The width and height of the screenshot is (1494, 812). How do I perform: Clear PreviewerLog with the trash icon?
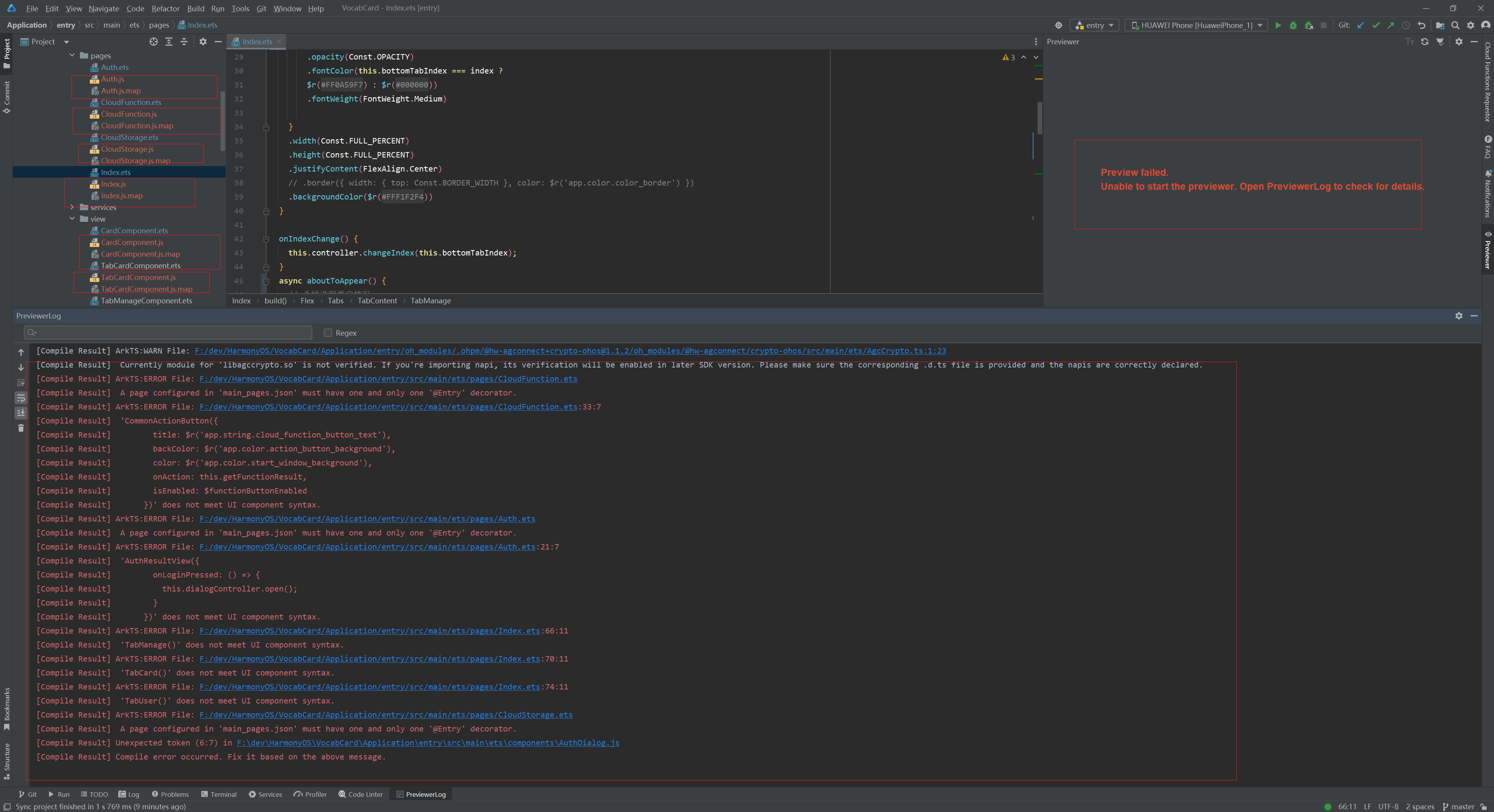click(21, 428)
